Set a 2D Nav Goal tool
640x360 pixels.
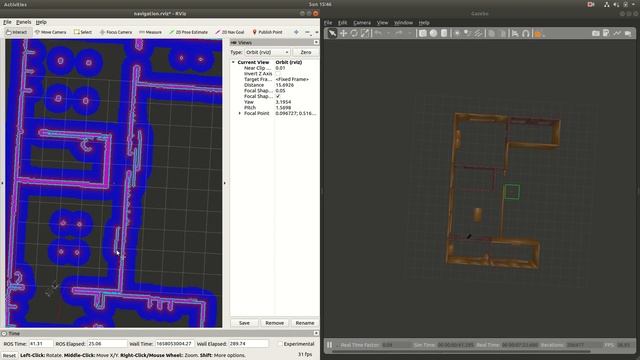pyautogui.click(x=230, y=32)
